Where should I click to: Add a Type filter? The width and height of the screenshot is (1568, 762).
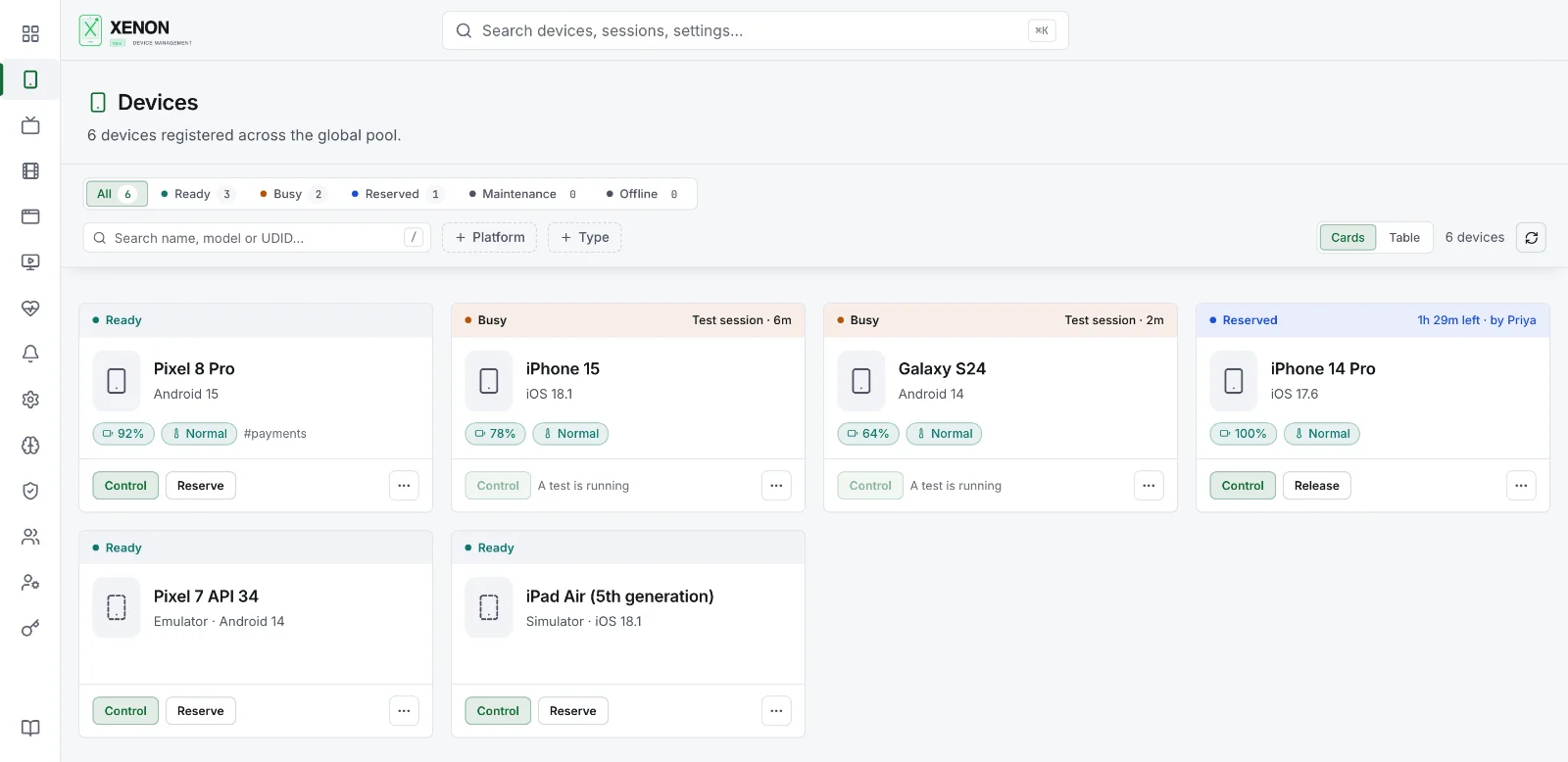point(584,238)
